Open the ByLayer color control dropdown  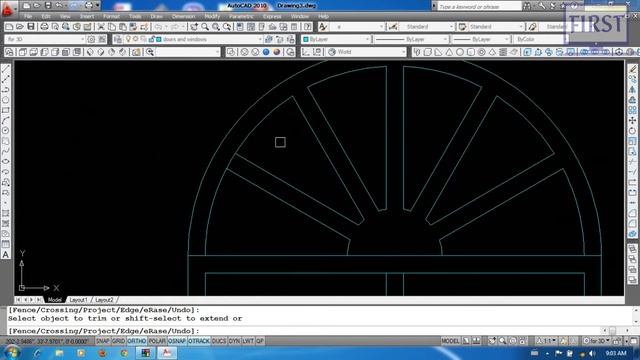336,39
